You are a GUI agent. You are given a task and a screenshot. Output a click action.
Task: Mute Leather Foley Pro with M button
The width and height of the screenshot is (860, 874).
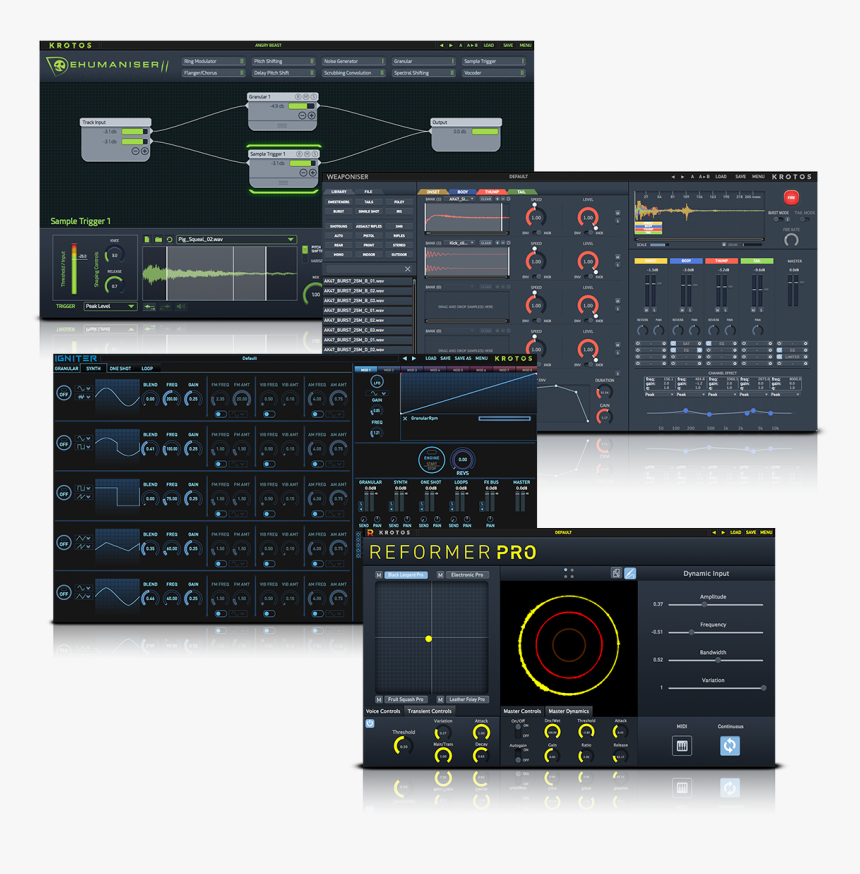coord(440,700)
